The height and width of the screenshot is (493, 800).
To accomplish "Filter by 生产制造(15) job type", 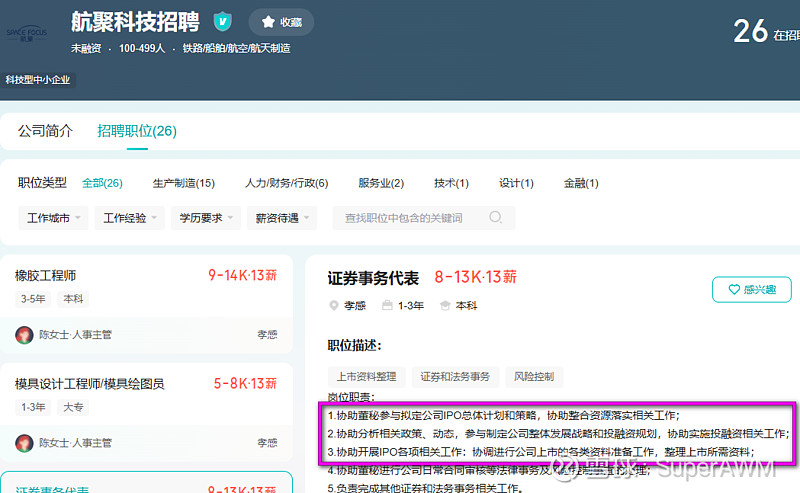I will [183, 183].
